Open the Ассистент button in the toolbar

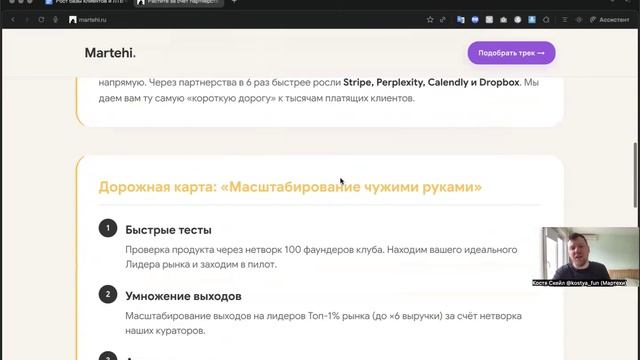(610, 20)
